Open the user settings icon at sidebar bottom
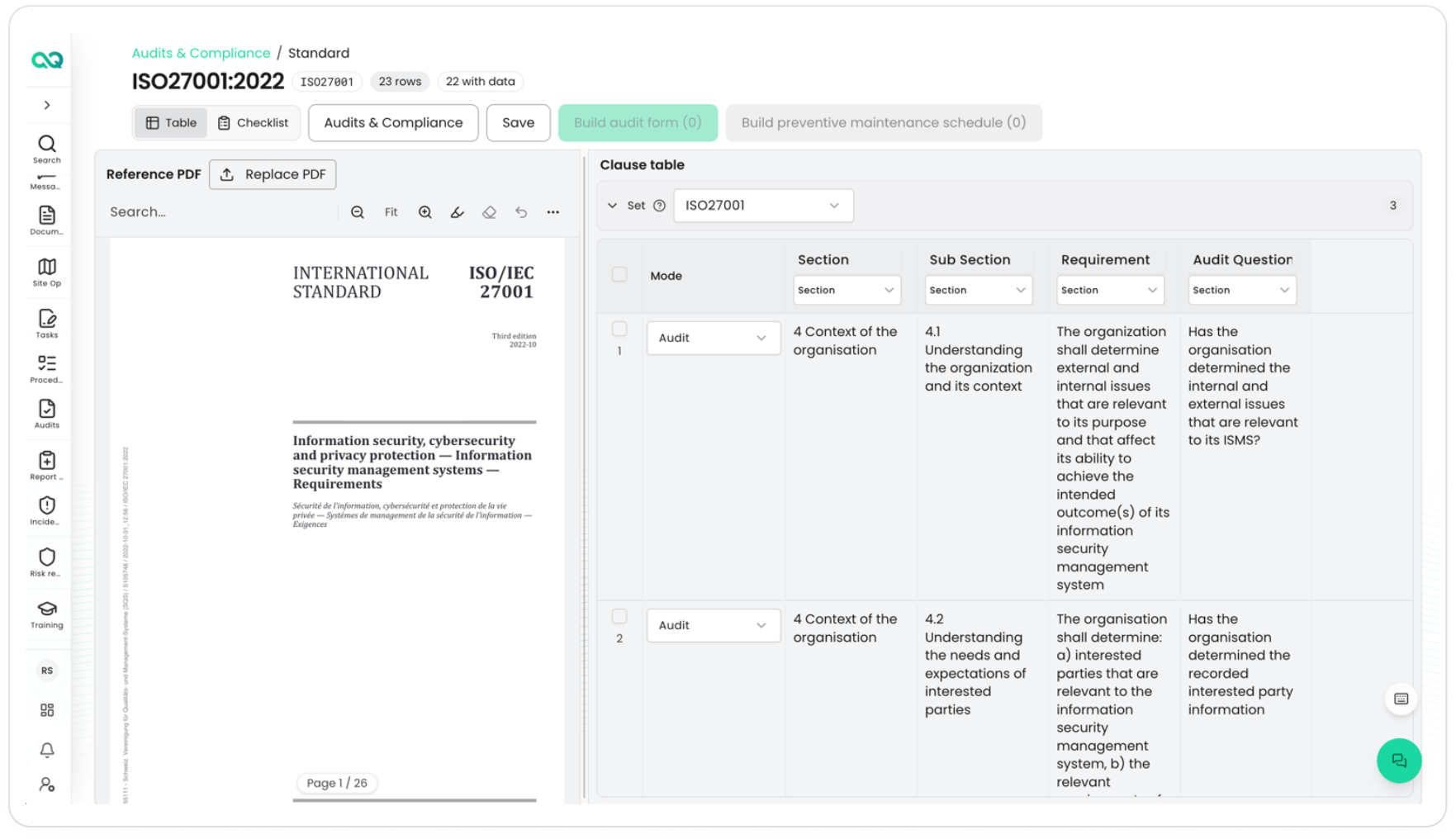1456x839 pixels. [47, 784]
